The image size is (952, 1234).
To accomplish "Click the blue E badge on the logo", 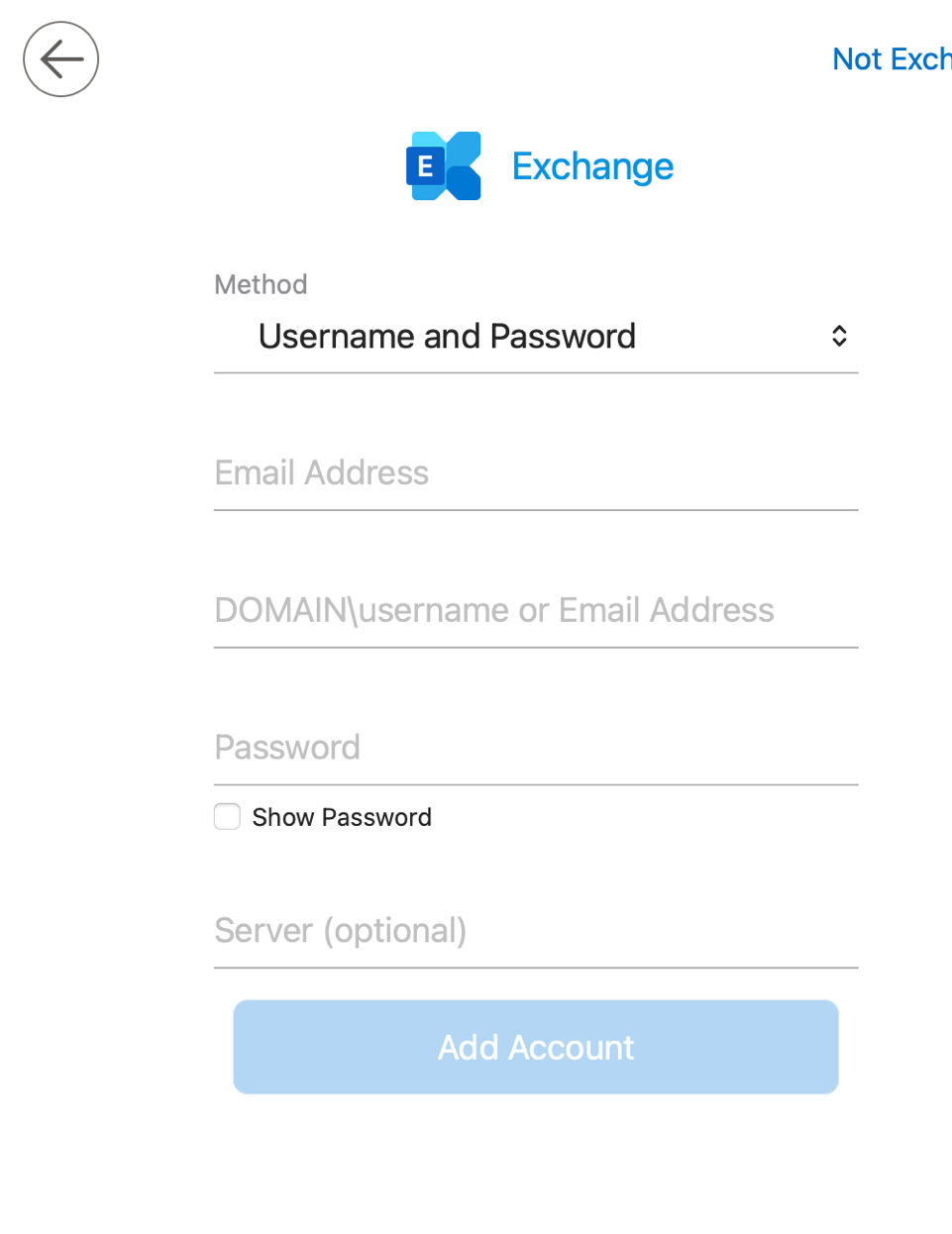I will coord(425,166).
